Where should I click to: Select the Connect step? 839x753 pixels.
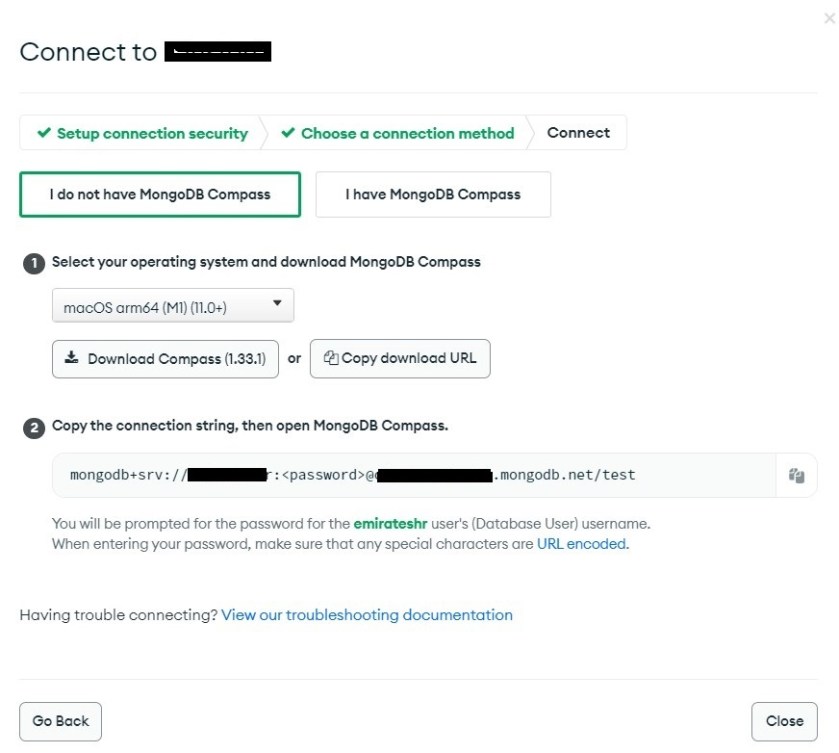point(578,133)
